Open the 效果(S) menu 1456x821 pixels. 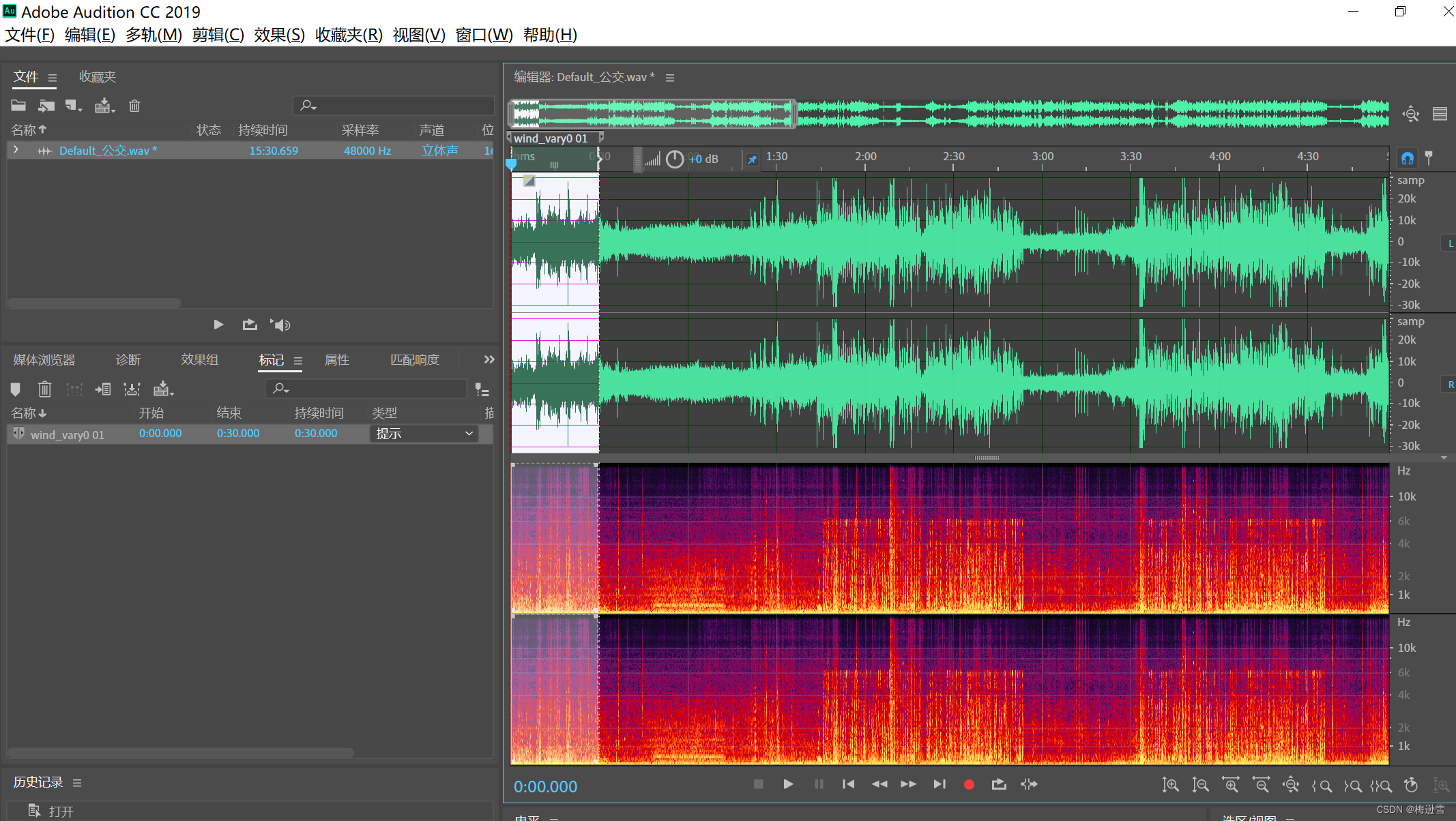pyautogui.click(x=279, y=35)
